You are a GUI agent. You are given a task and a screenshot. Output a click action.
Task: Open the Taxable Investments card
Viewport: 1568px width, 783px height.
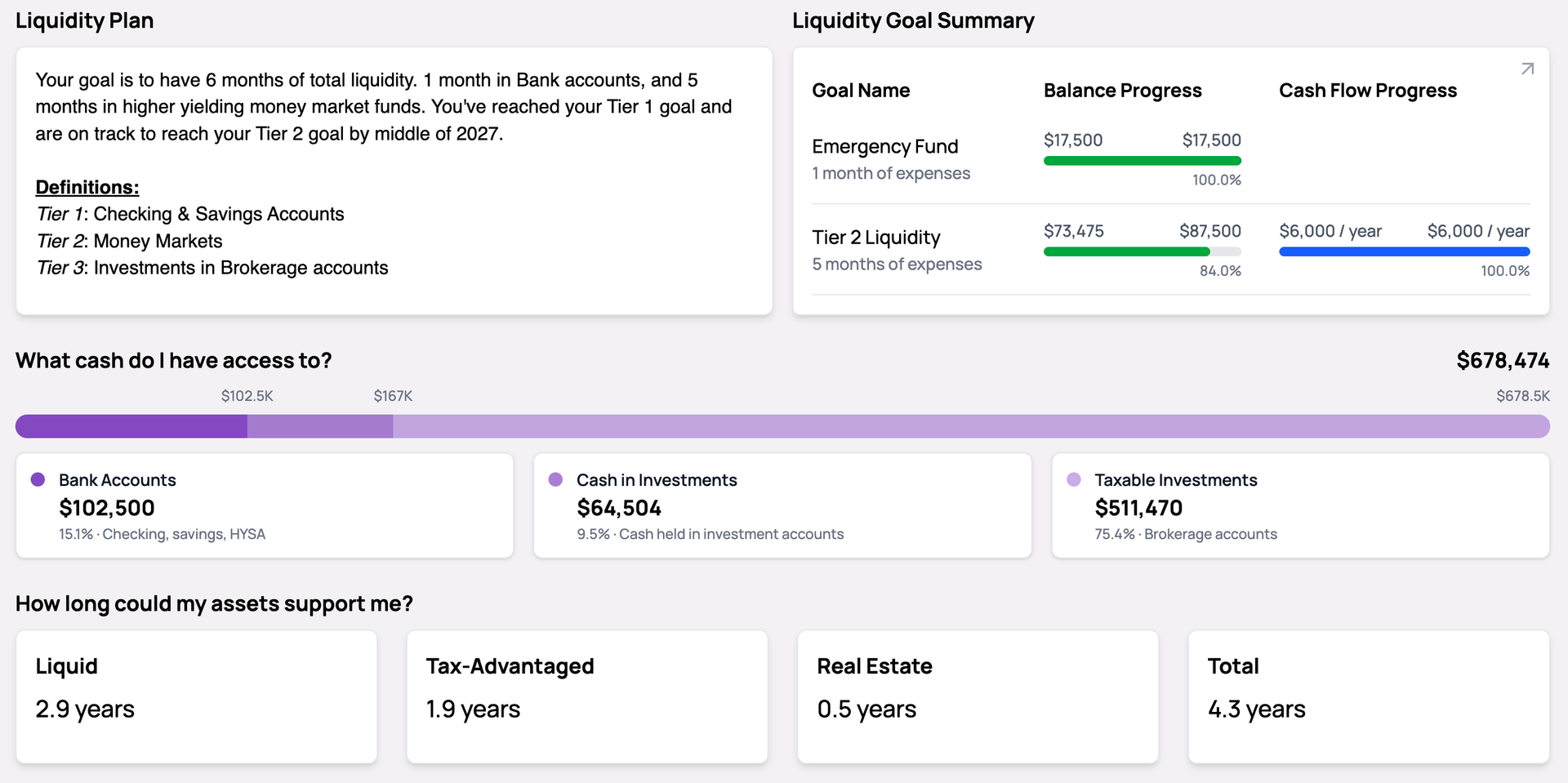pyautogui.click(x=1300, y=505)
